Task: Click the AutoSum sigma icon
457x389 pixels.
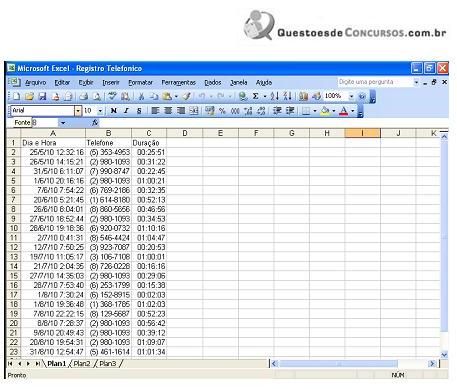Action: point(256,96)
